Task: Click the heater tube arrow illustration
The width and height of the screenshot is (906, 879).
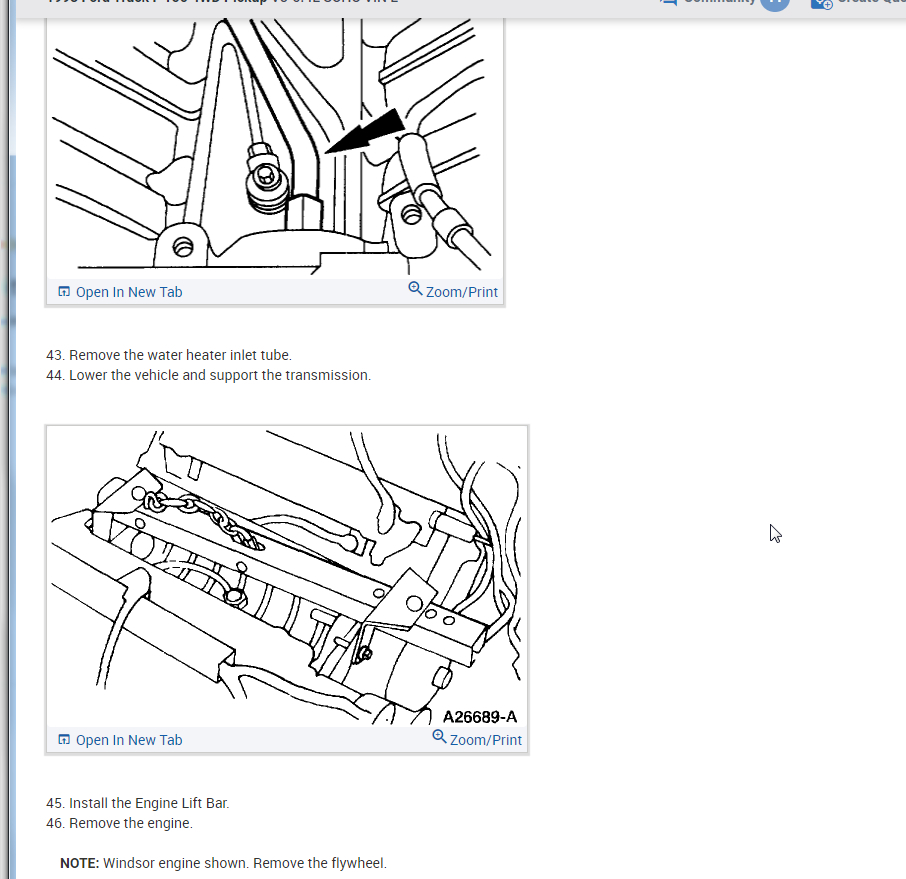Action: (x=275, y=147)
